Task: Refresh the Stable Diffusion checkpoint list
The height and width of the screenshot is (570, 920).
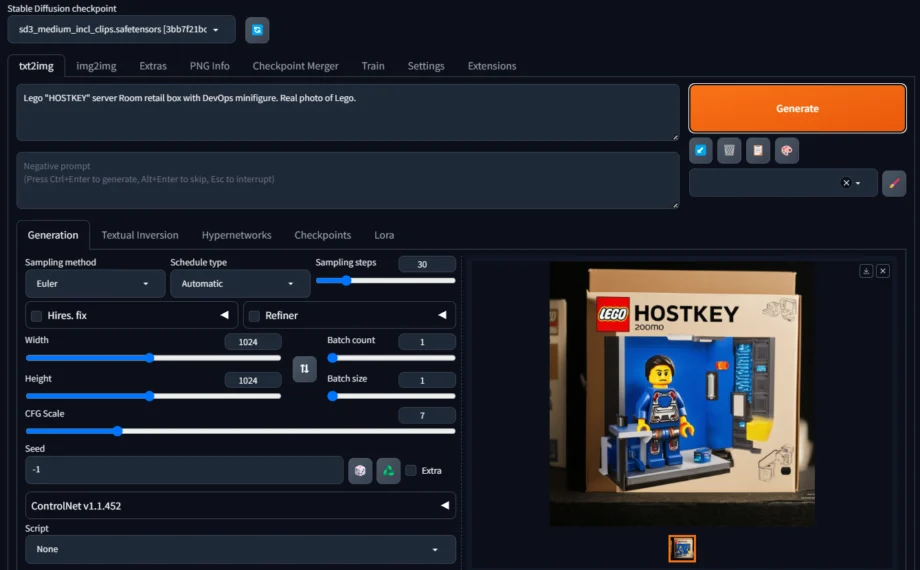Action: (257, 30)
